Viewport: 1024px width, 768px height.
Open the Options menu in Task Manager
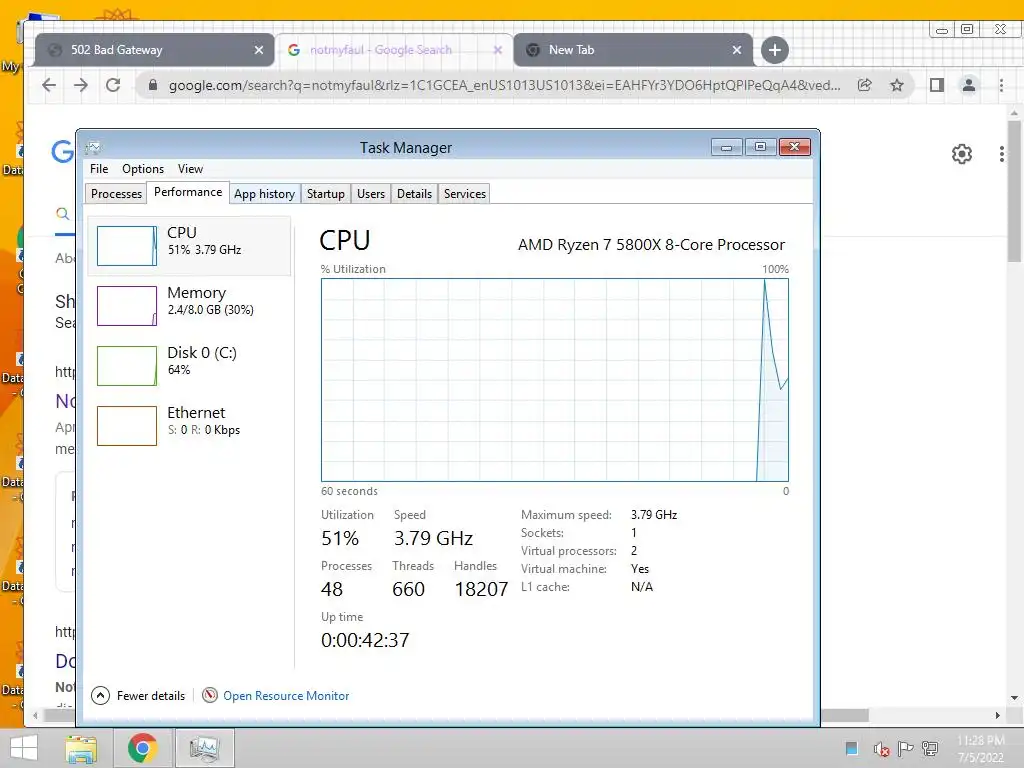pyautogui.click(x=143, y=169)
